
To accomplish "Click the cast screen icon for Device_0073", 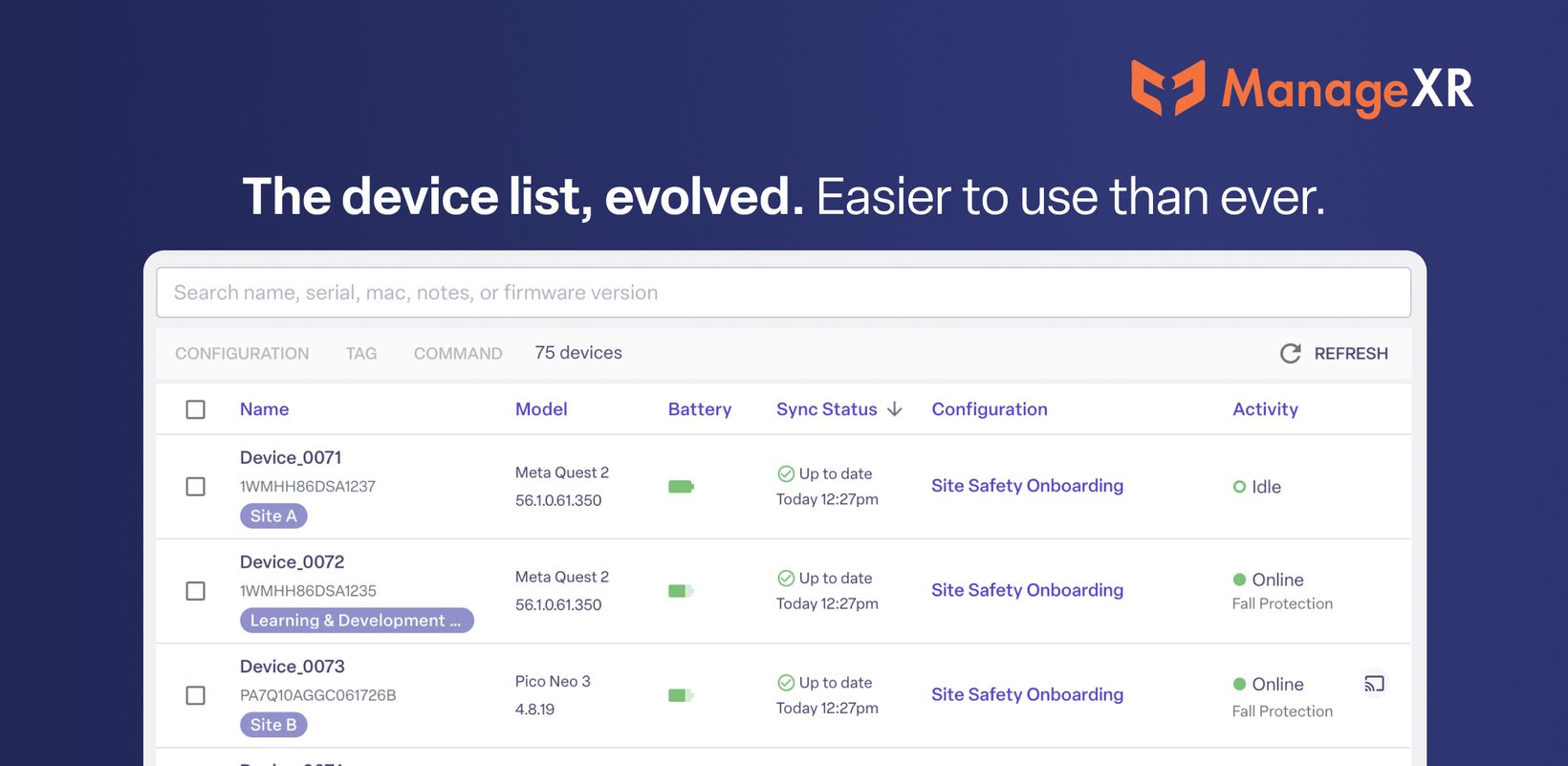I will 1374,684.
